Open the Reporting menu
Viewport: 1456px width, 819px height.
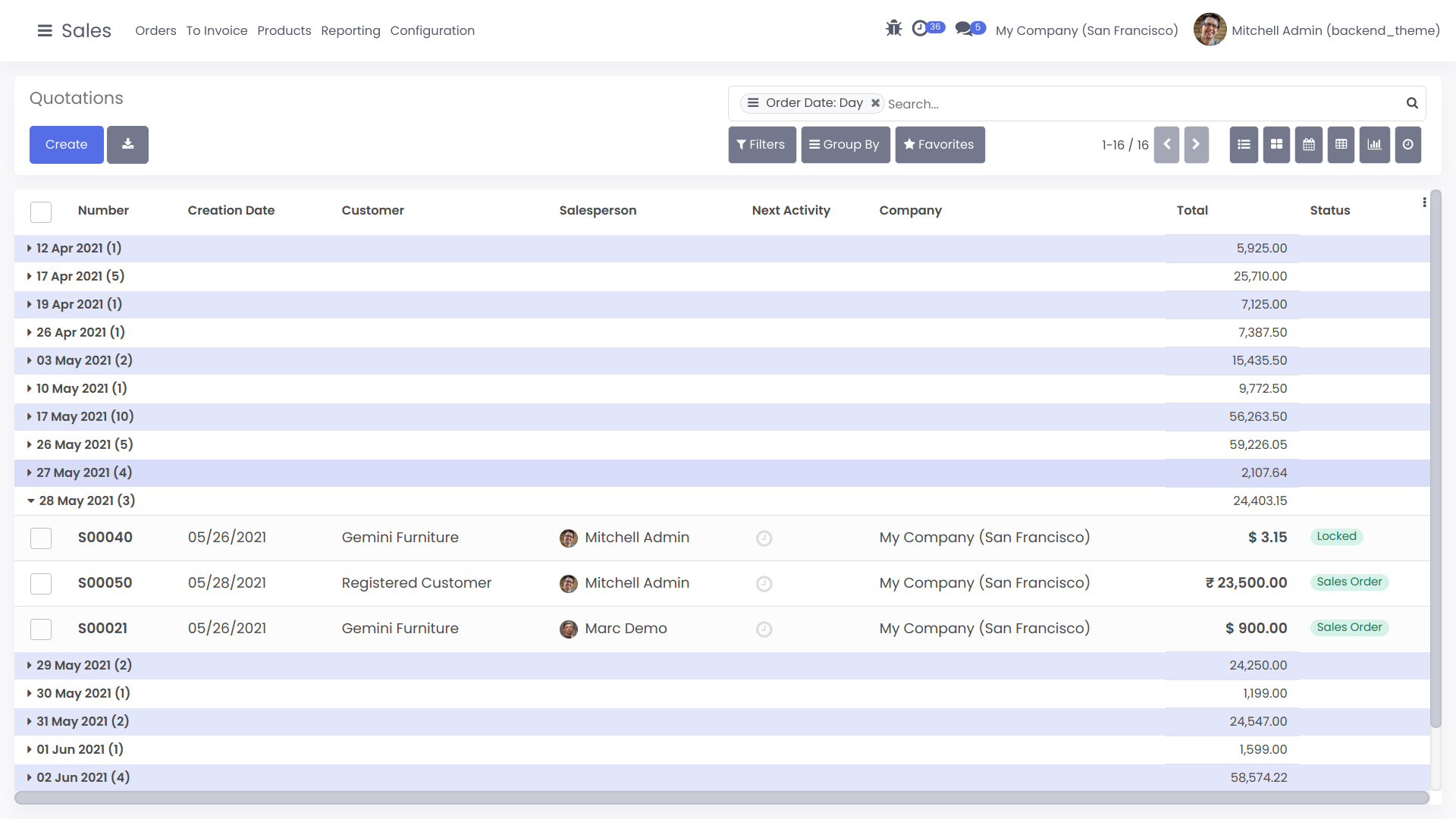tap(350, 30)
